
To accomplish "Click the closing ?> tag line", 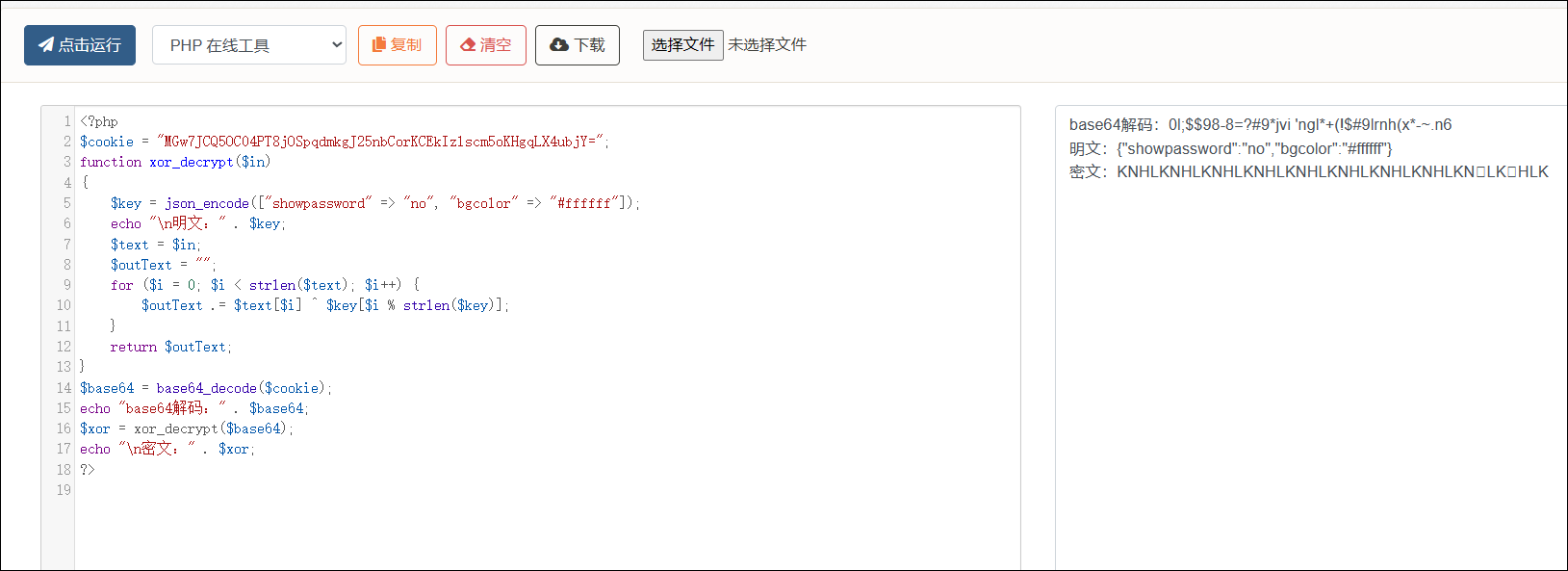I will tap(88, 470).
